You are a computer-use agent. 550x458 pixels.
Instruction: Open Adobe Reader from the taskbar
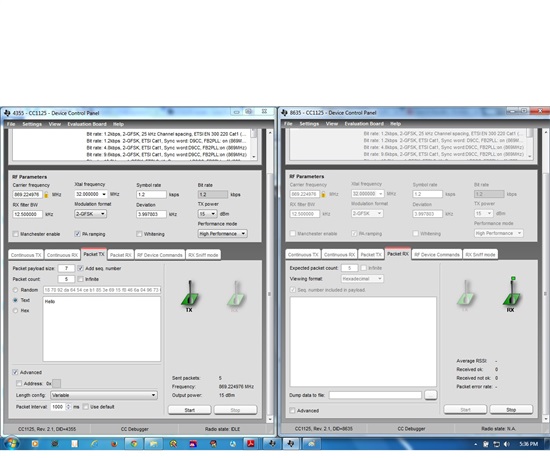(x=250, y=444)
